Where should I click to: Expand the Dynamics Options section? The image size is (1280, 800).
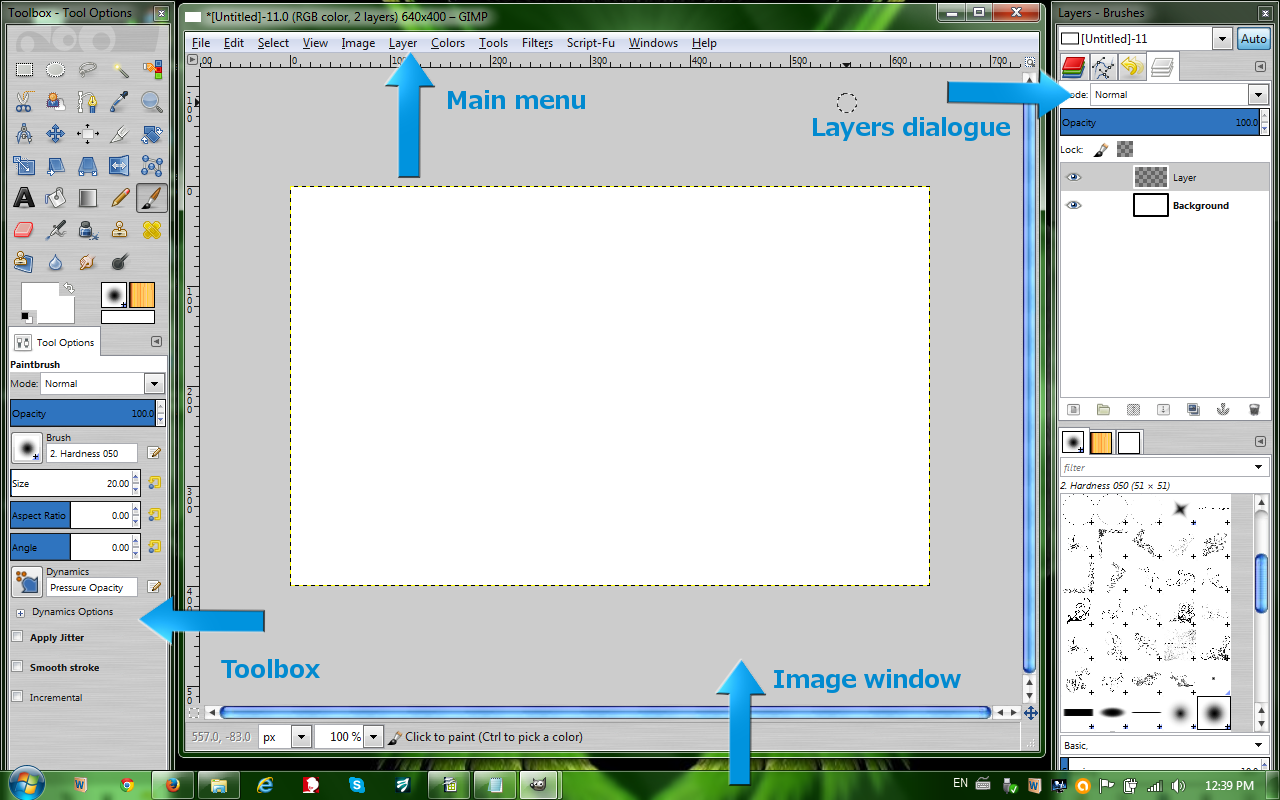[x=21, y=611]
